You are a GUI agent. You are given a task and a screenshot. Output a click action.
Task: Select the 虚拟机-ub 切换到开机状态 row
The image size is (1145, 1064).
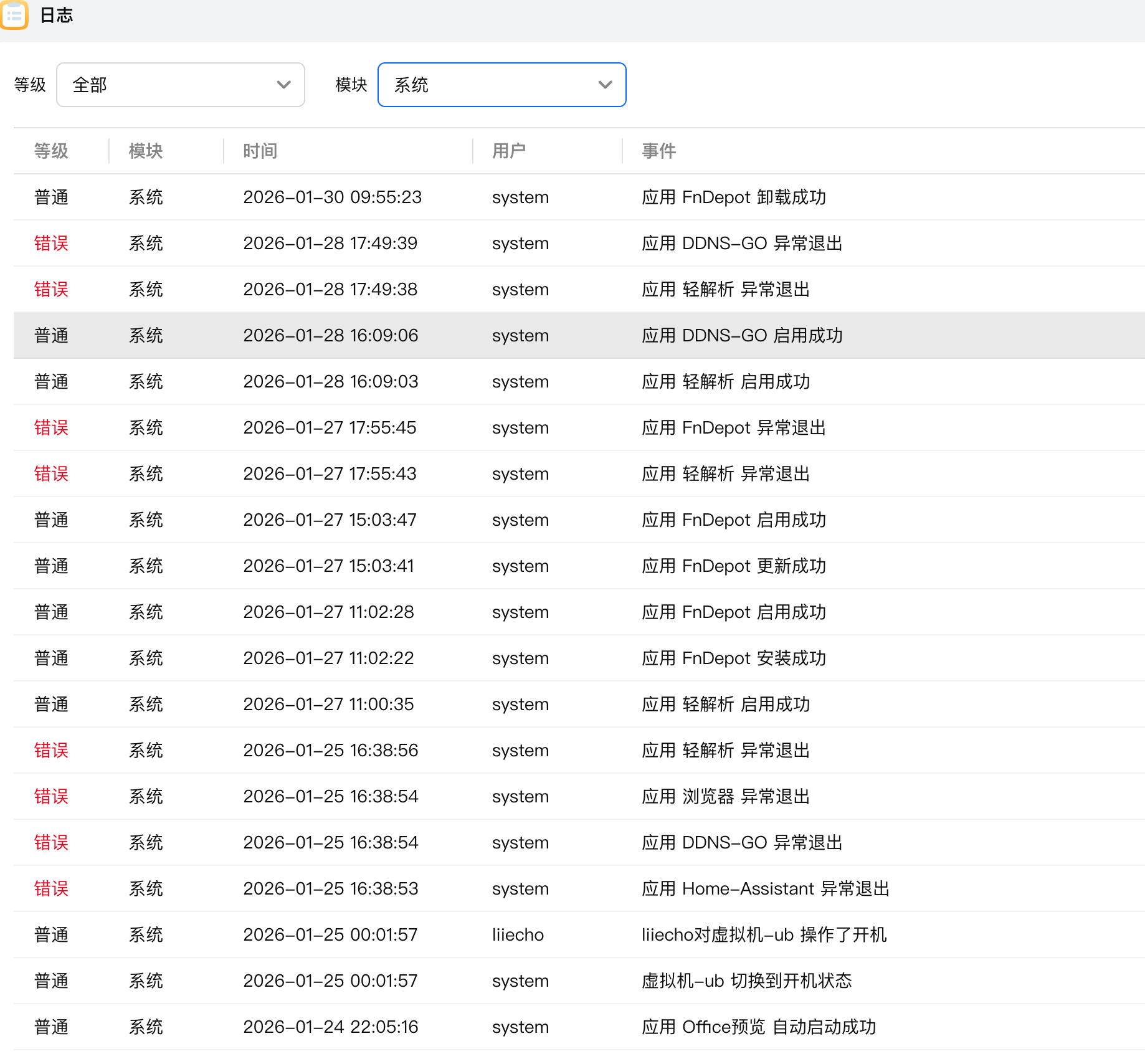[746, 981]
